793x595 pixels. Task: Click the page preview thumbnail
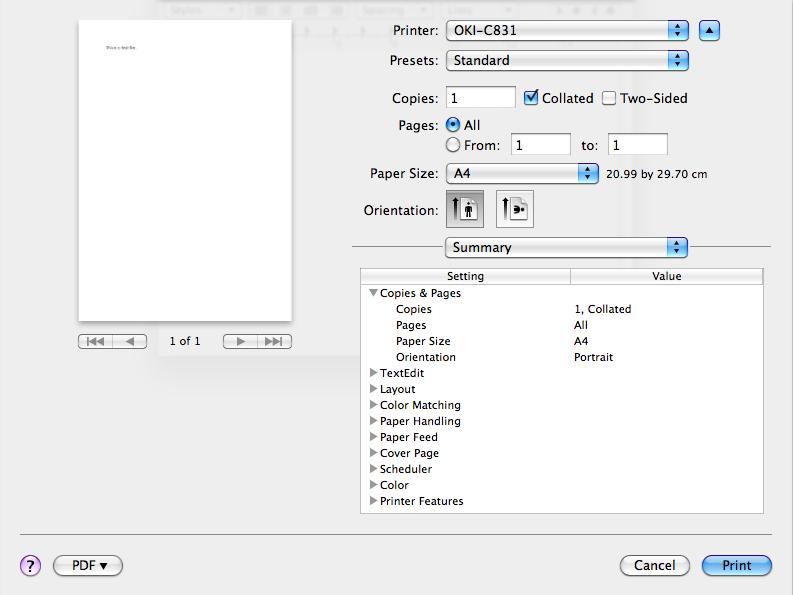pos(185,171)
